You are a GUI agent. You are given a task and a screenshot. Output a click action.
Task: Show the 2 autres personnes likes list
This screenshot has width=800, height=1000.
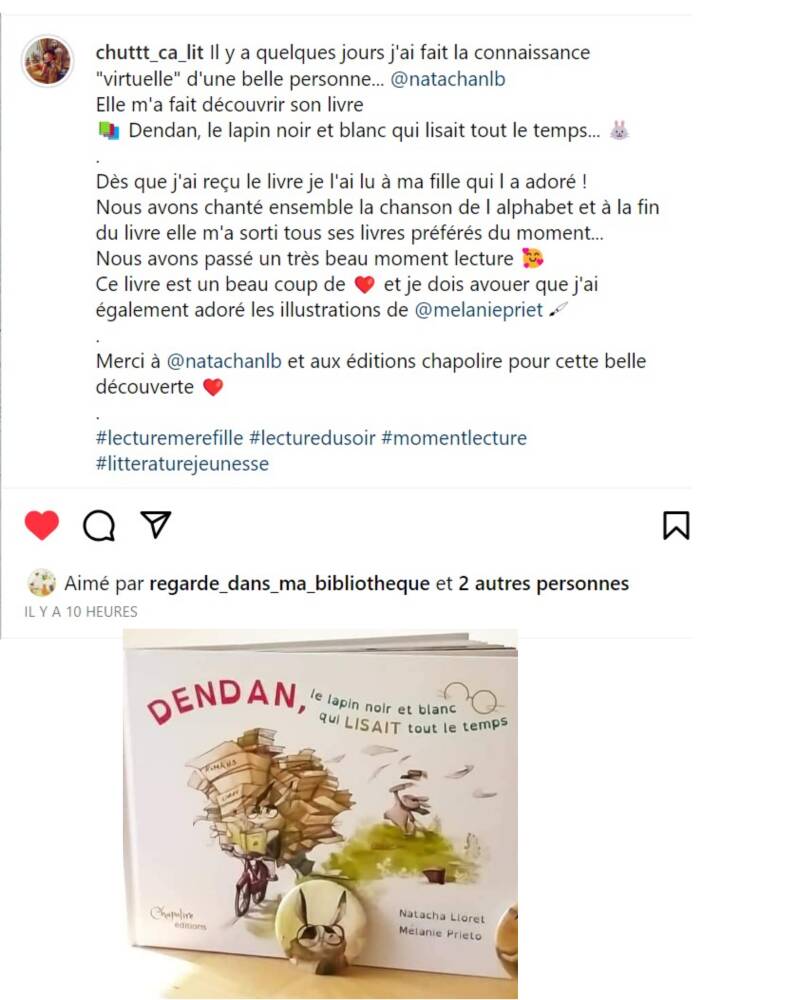(544, 583)
